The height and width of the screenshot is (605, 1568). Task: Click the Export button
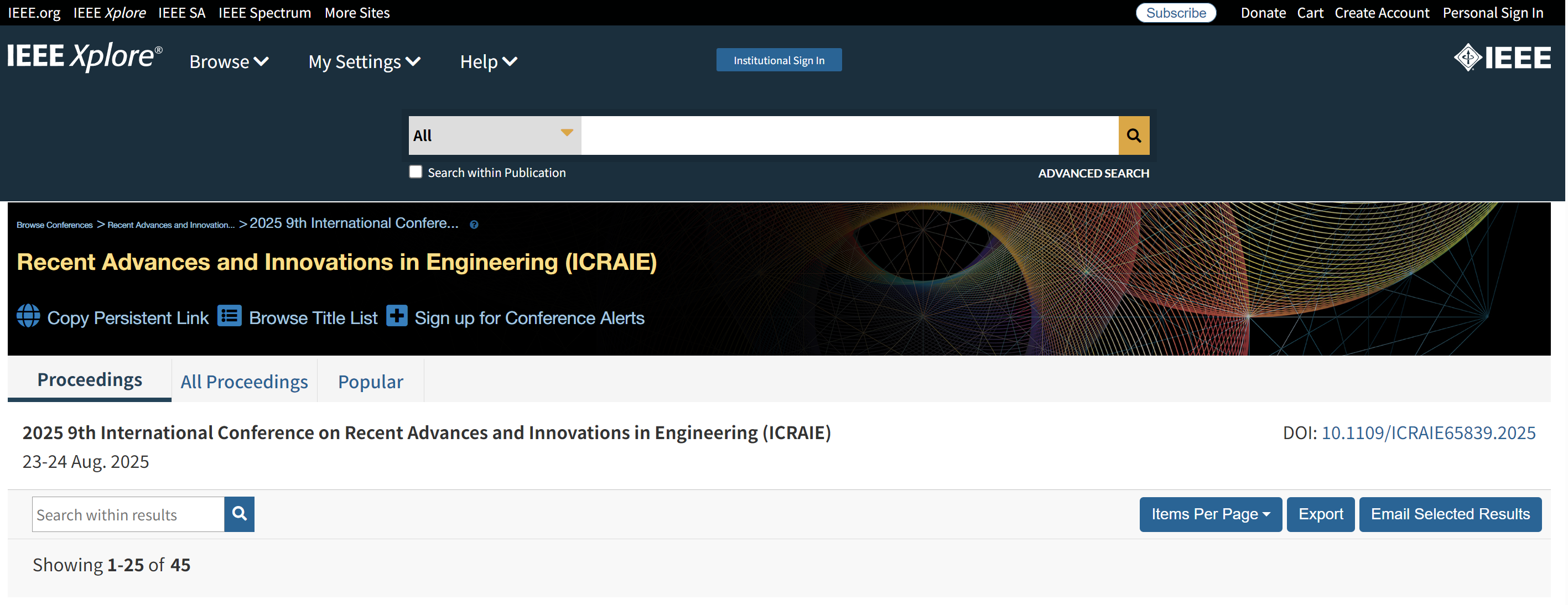click(x=1320, y=514)
